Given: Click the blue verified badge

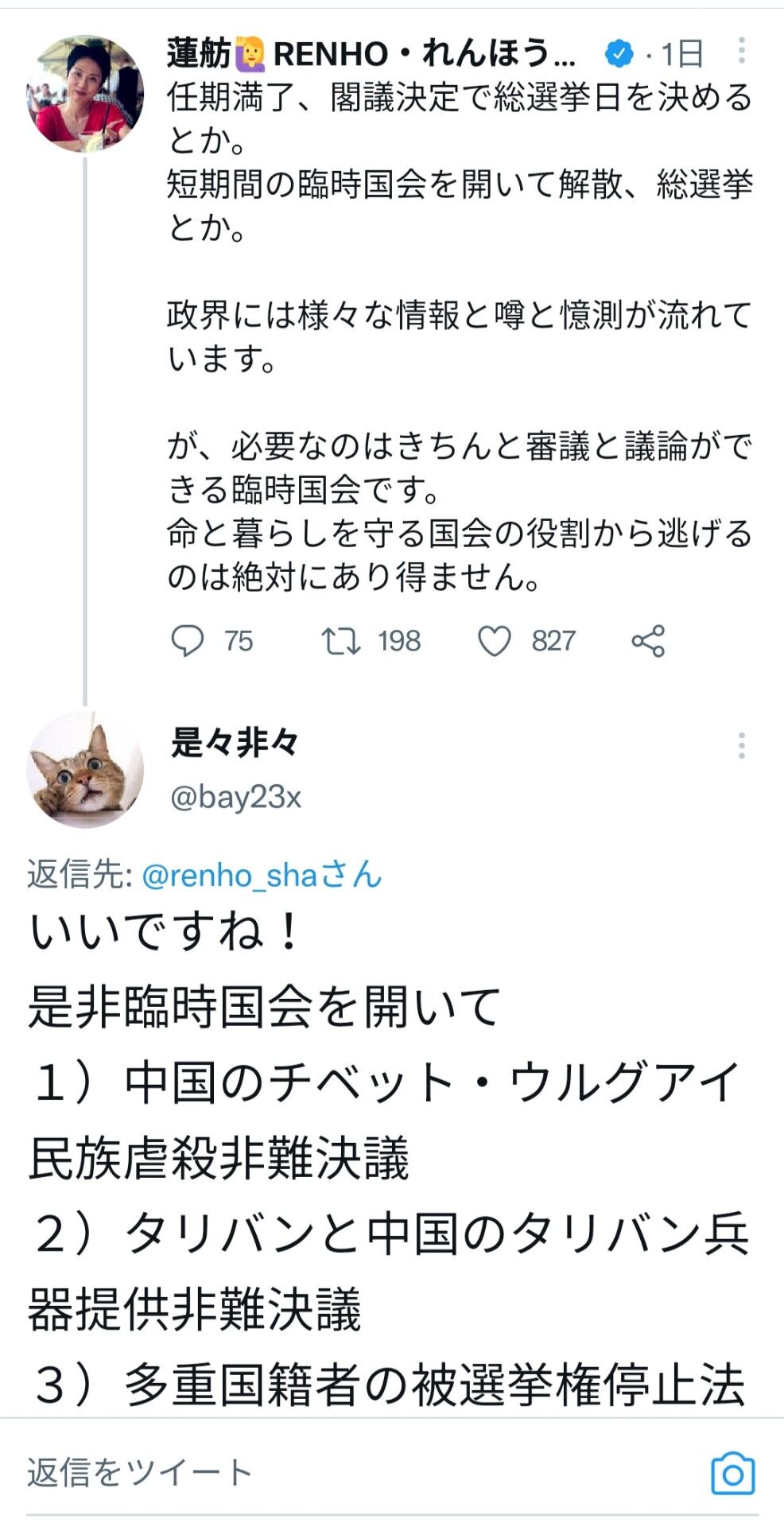Looking at the screenshot, I should click(619, 53).
